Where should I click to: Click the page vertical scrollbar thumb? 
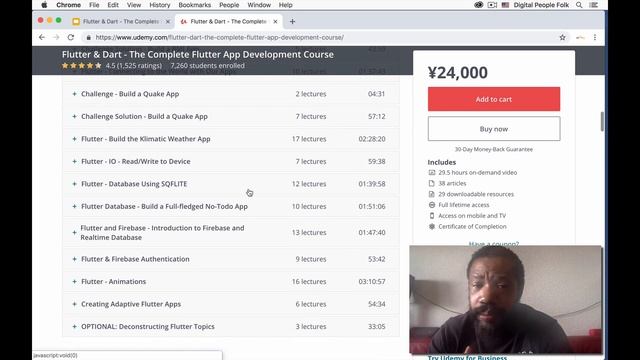(x=602, y=122)
